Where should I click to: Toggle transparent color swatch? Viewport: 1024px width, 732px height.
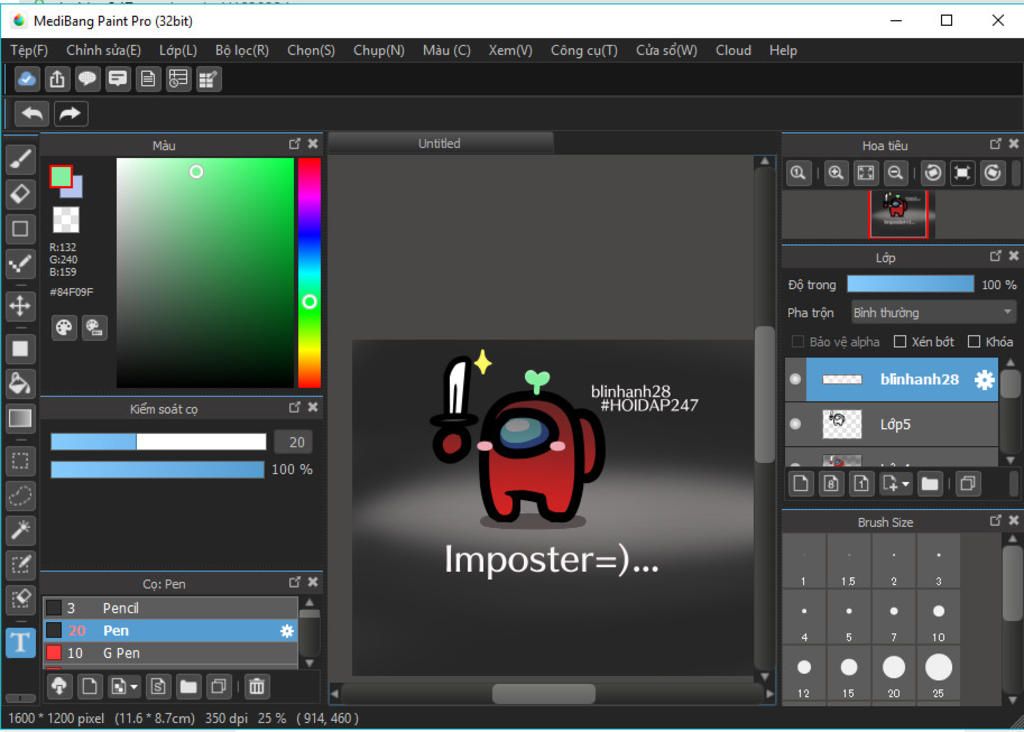coord(66,220)
